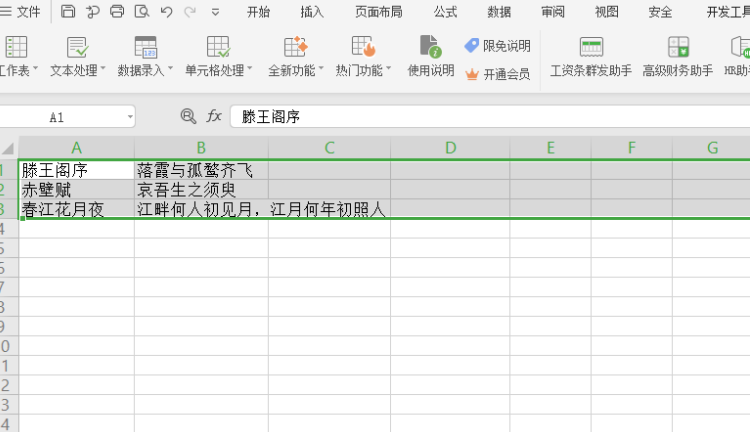Screen dimensions: 750x432
Task: Switch to the 插入 tab
Action: coord(312,12)
